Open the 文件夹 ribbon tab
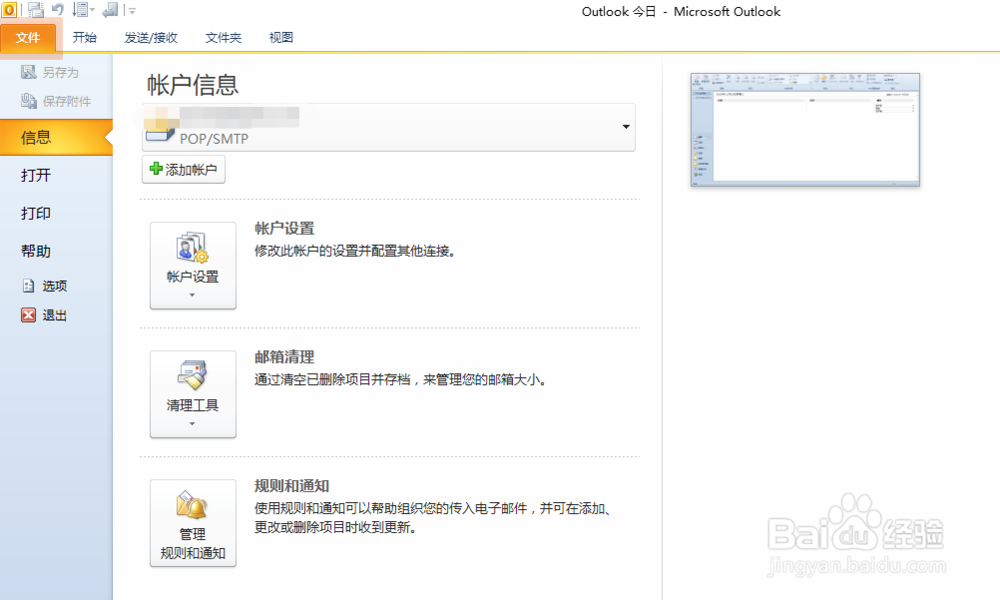Screen dimensions: 1000x600 (223, 38)
